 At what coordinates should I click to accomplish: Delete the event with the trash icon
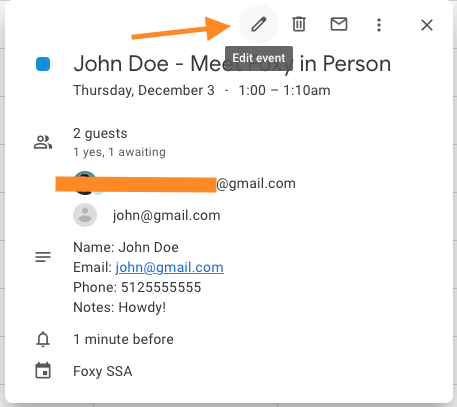[x=299, y=24]
